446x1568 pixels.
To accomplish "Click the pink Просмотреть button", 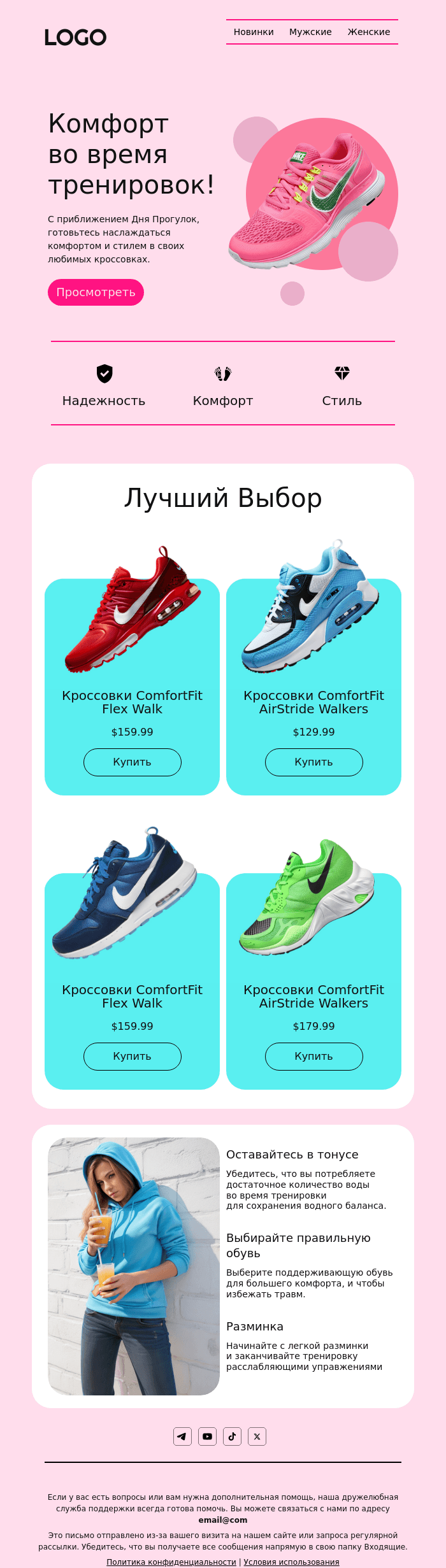I will [96, 292].
